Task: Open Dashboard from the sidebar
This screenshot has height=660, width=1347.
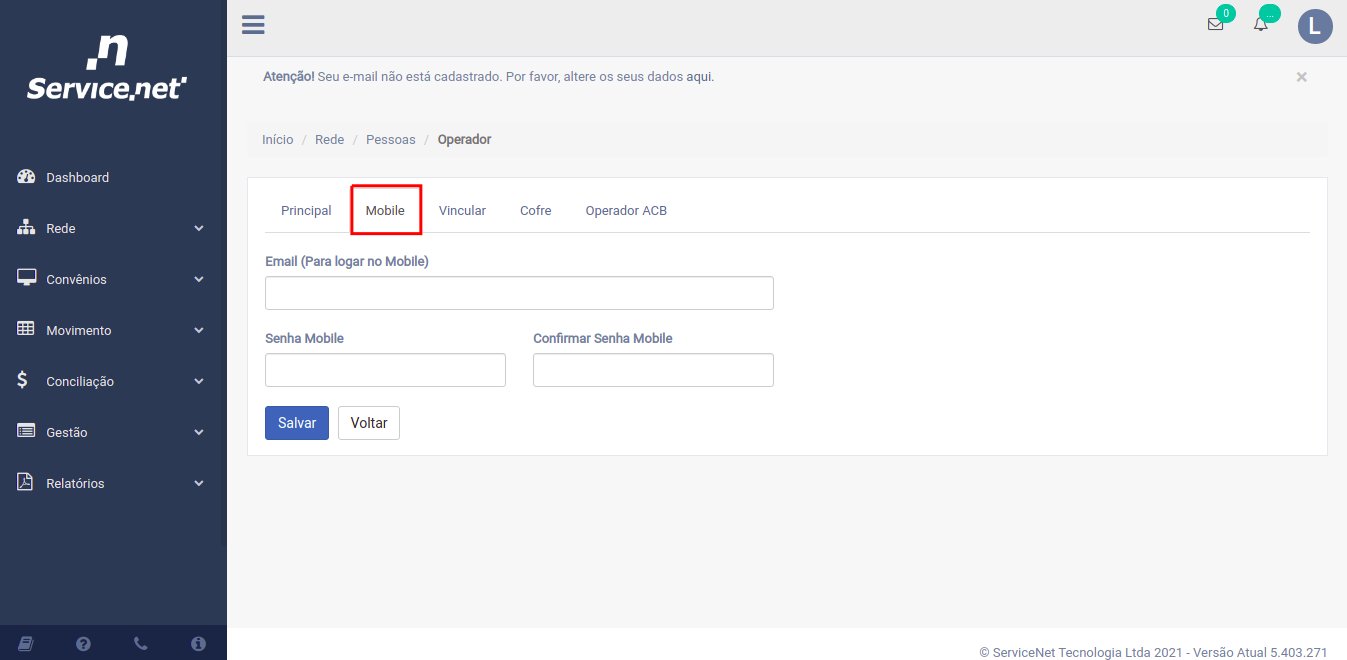Action: click(x=77, y=177)
